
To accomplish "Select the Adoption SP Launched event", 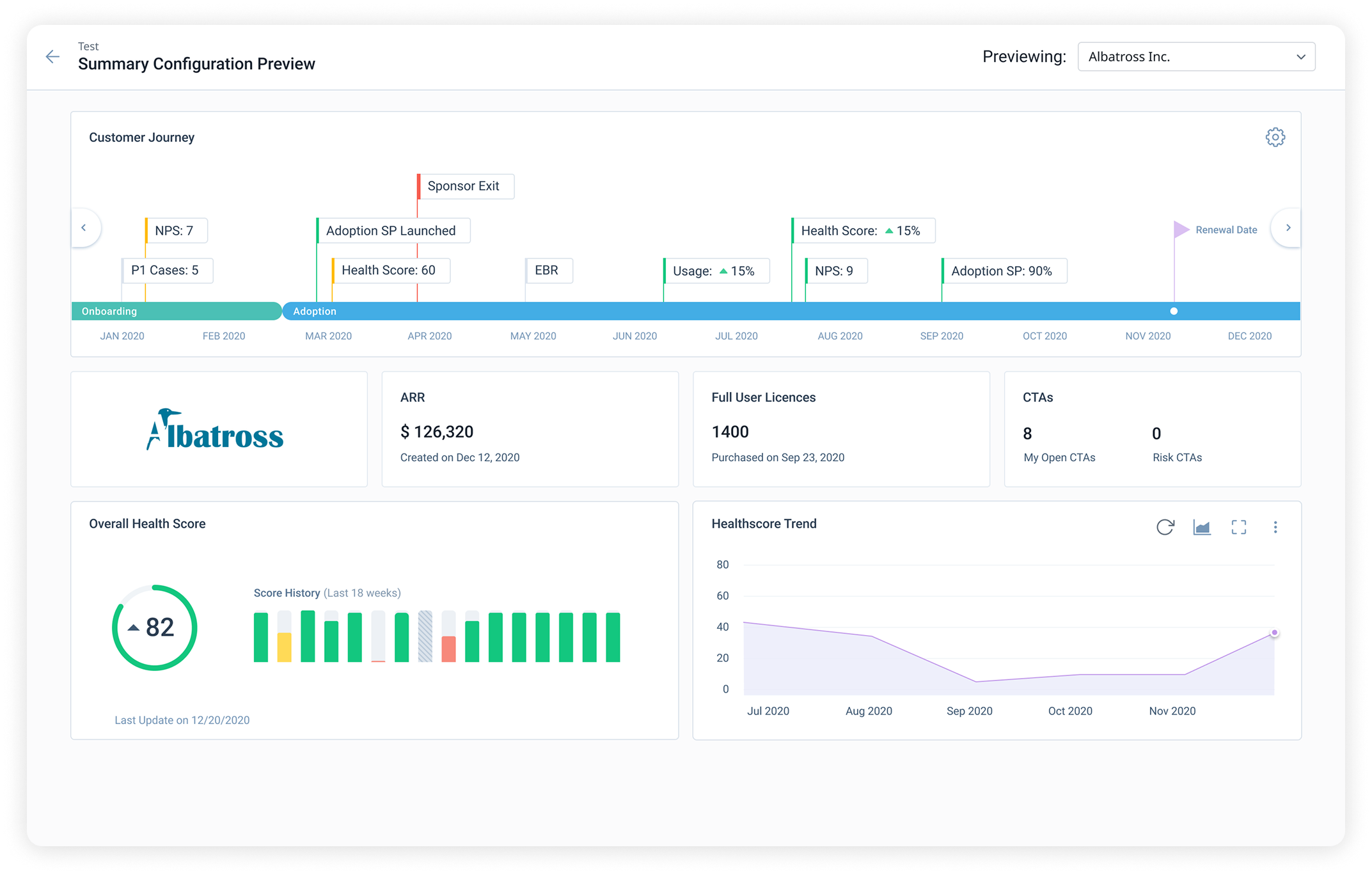I will [393, 230].
